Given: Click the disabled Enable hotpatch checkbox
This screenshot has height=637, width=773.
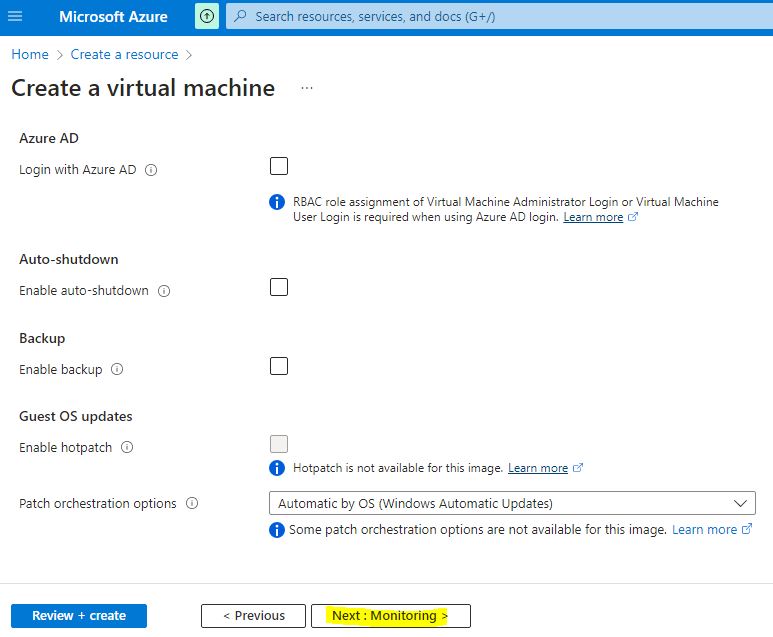Looking at the screenshot, I should pyautogui.click(x=279, y=444).
